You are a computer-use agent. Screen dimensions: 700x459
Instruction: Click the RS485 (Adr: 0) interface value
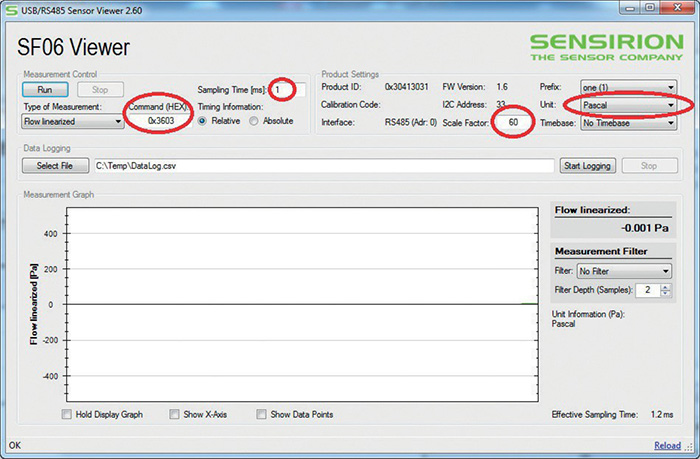click(x=411, y=123)
